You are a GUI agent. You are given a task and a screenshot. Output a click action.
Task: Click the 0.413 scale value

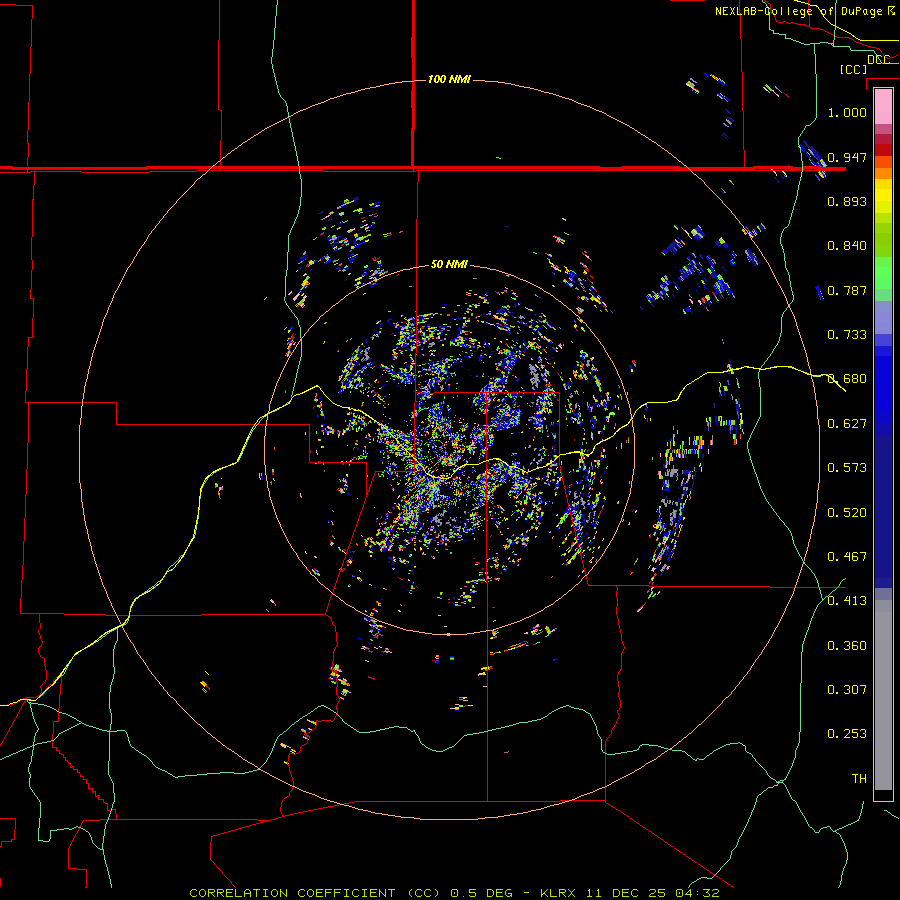[x=847, y=601]
